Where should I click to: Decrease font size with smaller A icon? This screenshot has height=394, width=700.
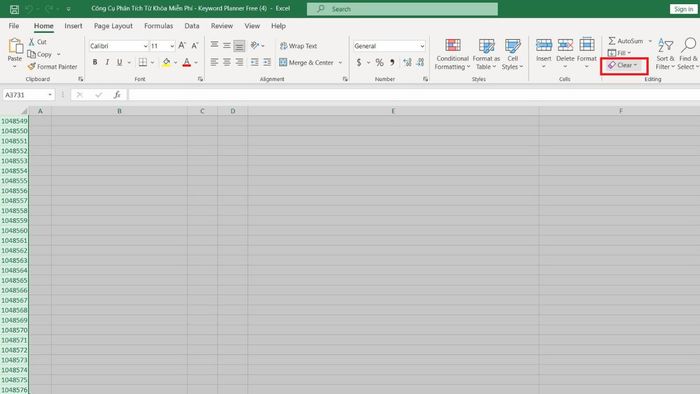tap(195, 46)
